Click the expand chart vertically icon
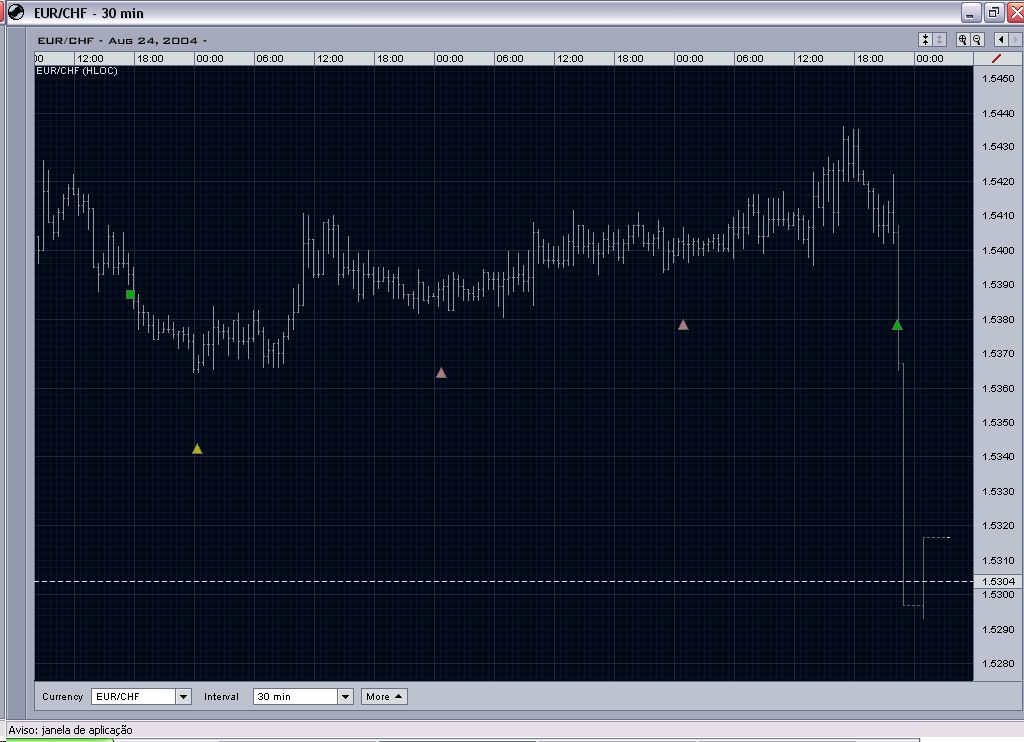 click(x=938, y=40)
